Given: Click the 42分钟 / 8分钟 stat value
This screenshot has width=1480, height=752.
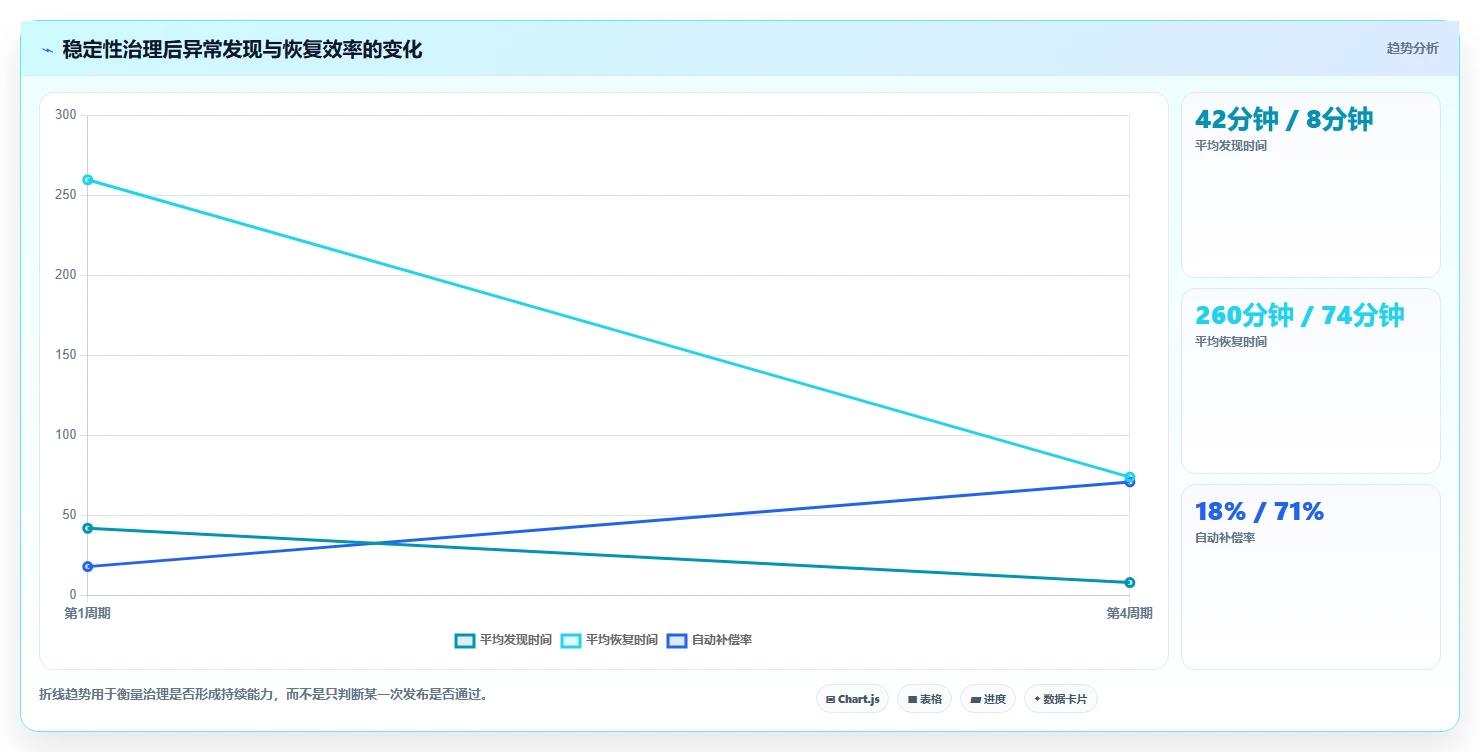Looking at the screenshot, I should [x=1284, y=119].
